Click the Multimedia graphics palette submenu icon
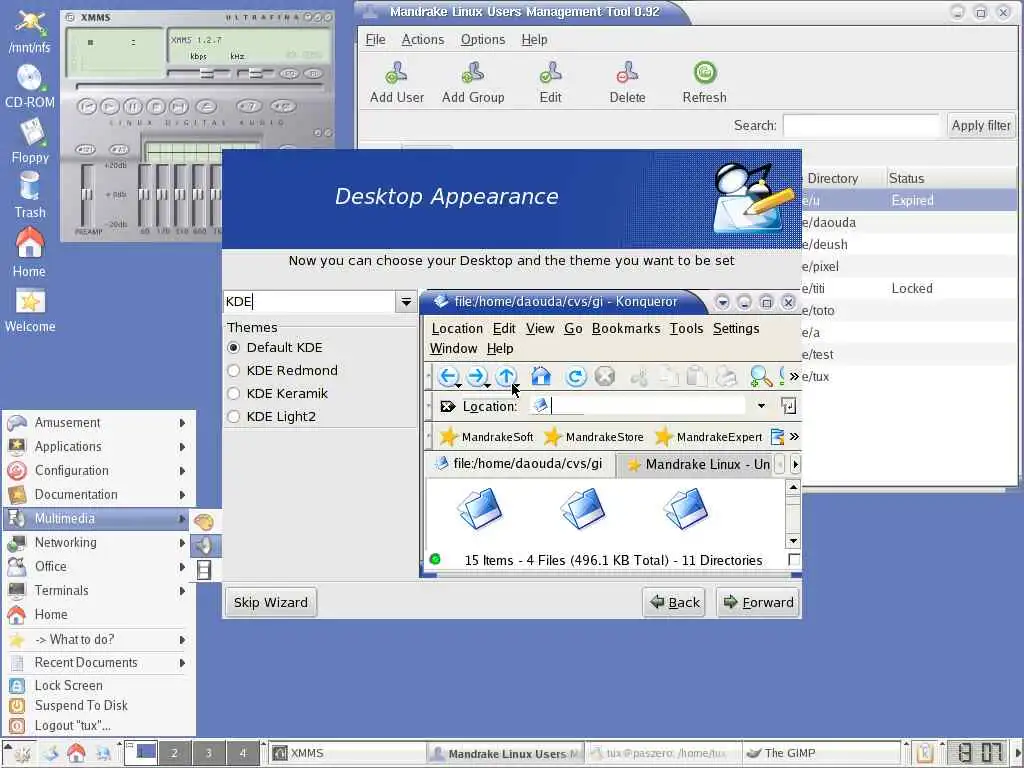Screen dimensions: 1024x768 click(x=204, y=522)
